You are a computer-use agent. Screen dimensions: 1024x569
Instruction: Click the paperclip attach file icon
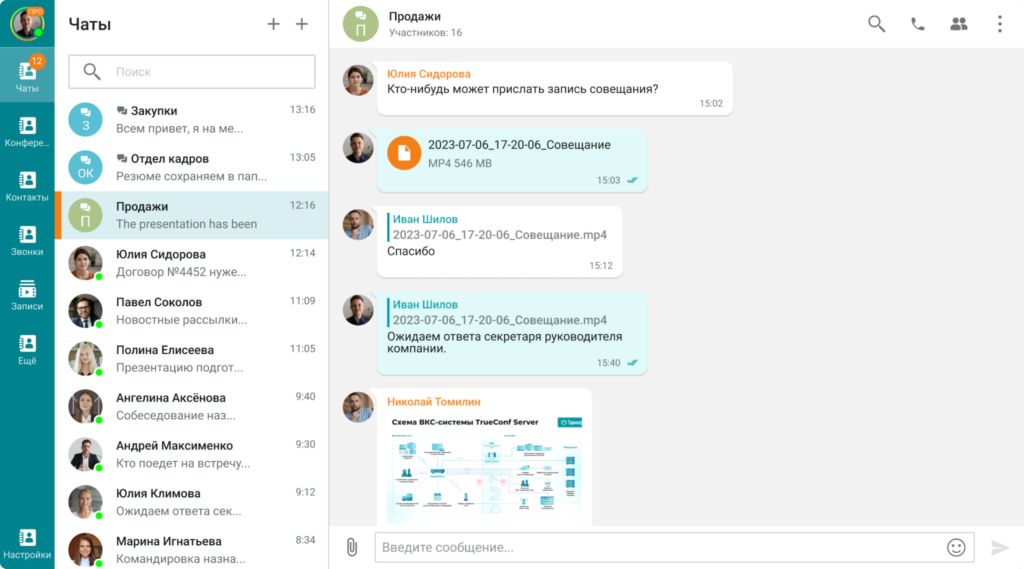pyautogui.click(x=351, y=547)
